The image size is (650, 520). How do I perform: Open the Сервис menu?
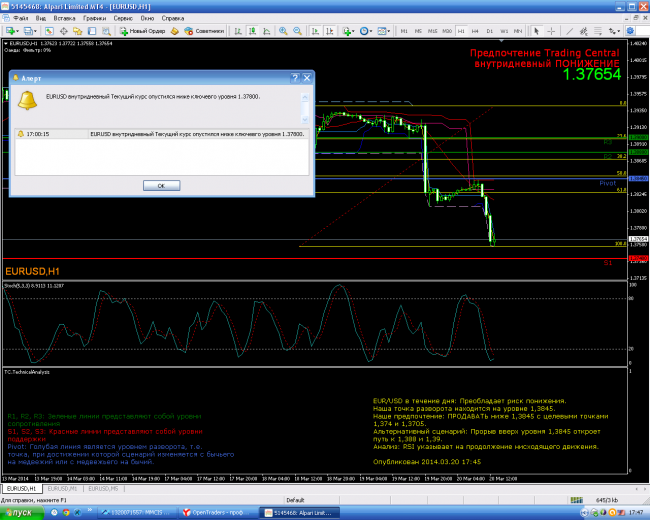pos(126,19)
